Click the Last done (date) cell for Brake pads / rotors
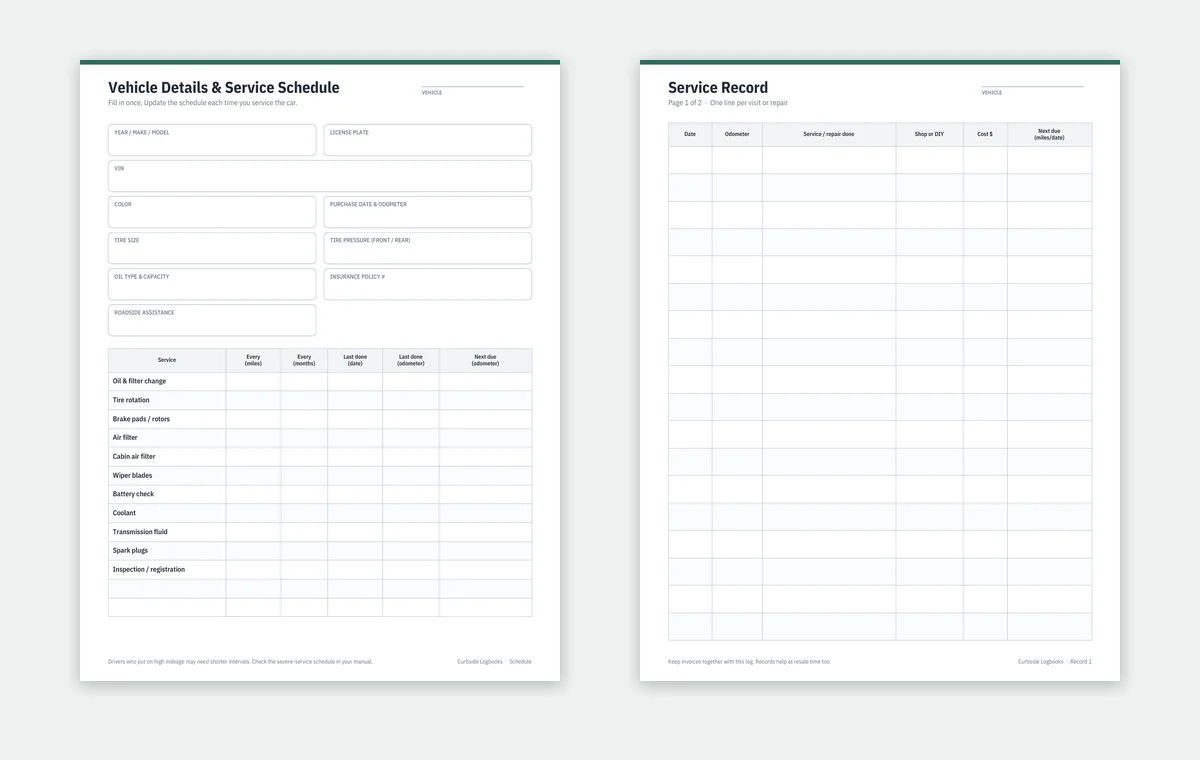The height and width of the screenshot is (760, 1200). 355,419
